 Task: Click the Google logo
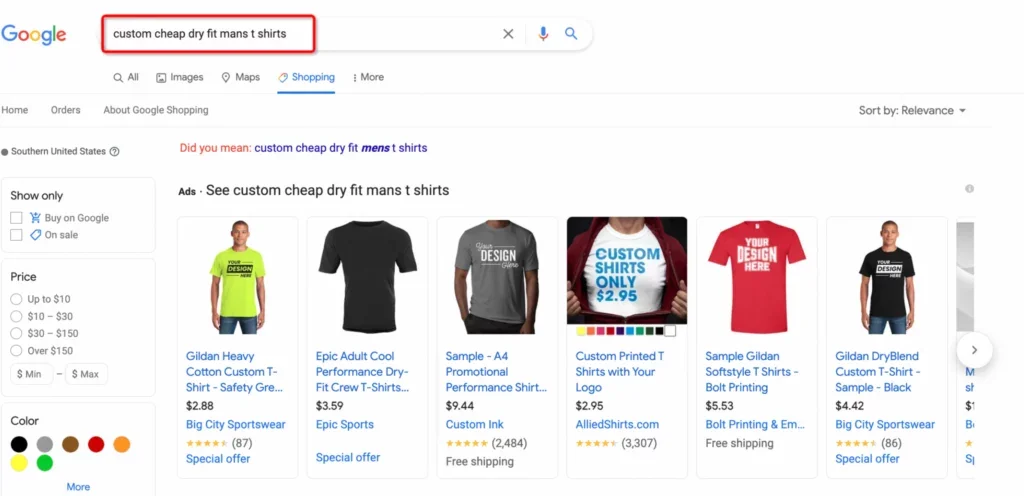click(34, 34)
